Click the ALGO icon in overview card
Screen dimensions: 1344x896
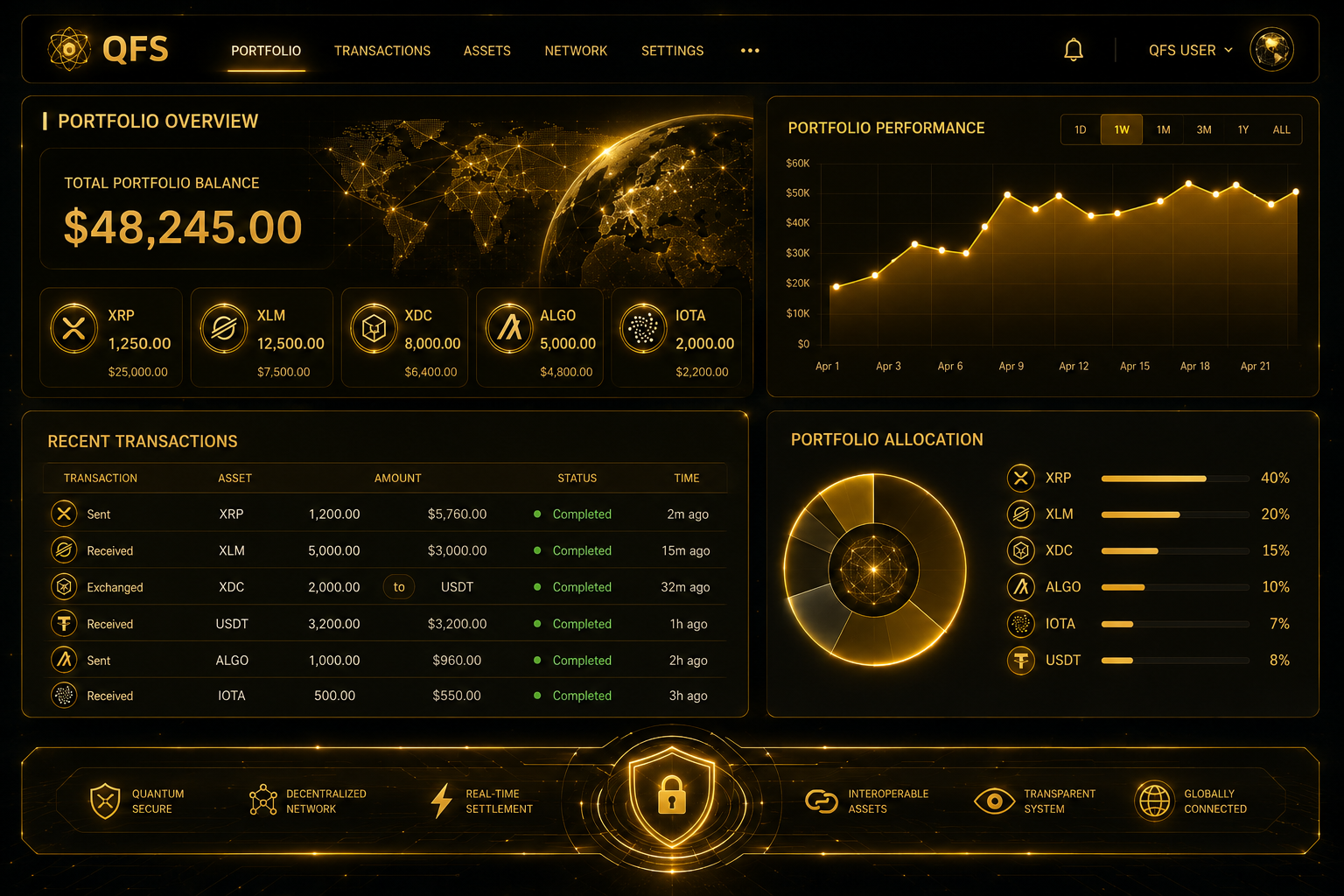pos(509,328)
